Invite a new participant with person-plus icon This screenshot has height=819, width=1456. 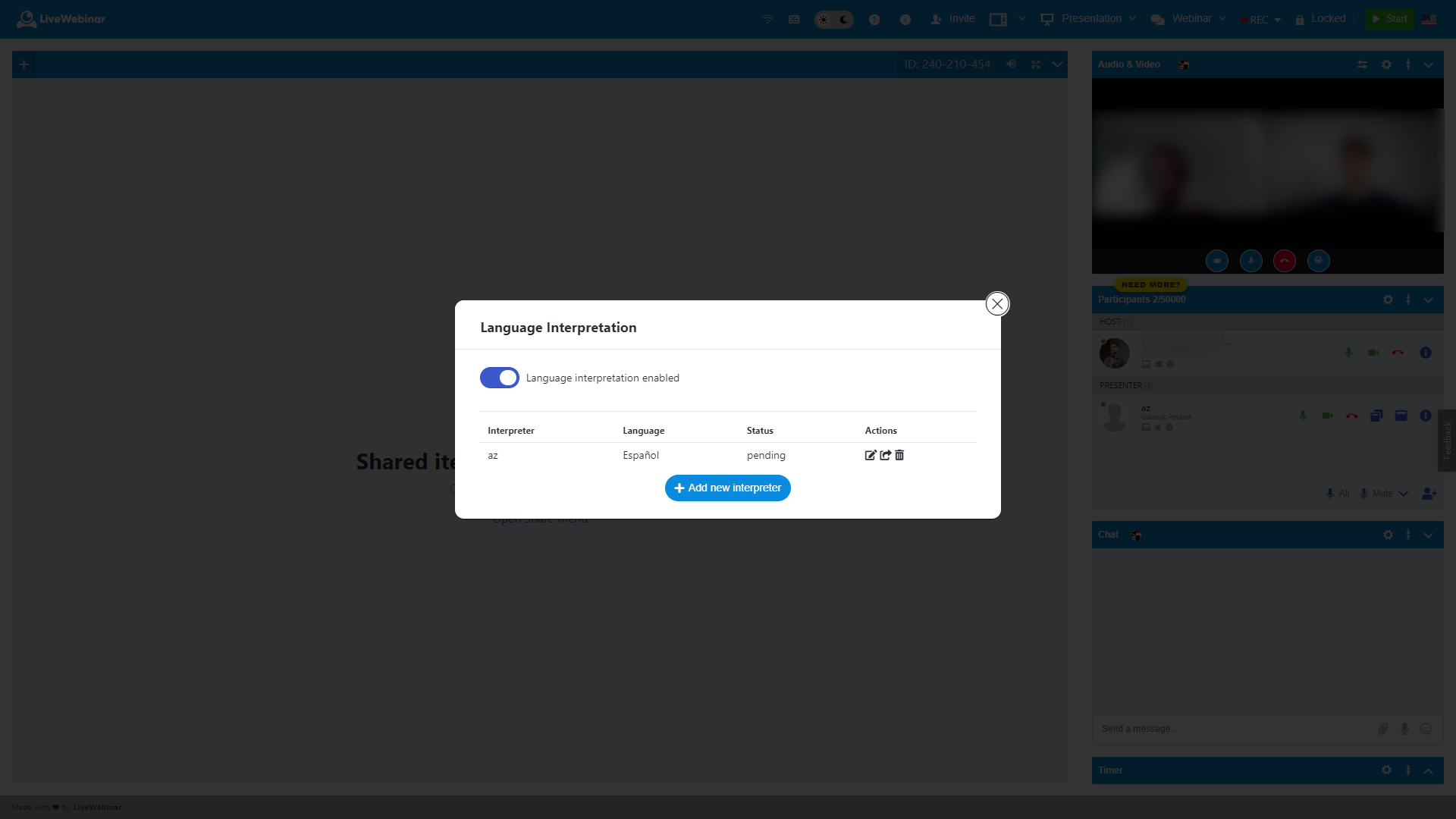pyautogui.click(x=1429, y=494)
